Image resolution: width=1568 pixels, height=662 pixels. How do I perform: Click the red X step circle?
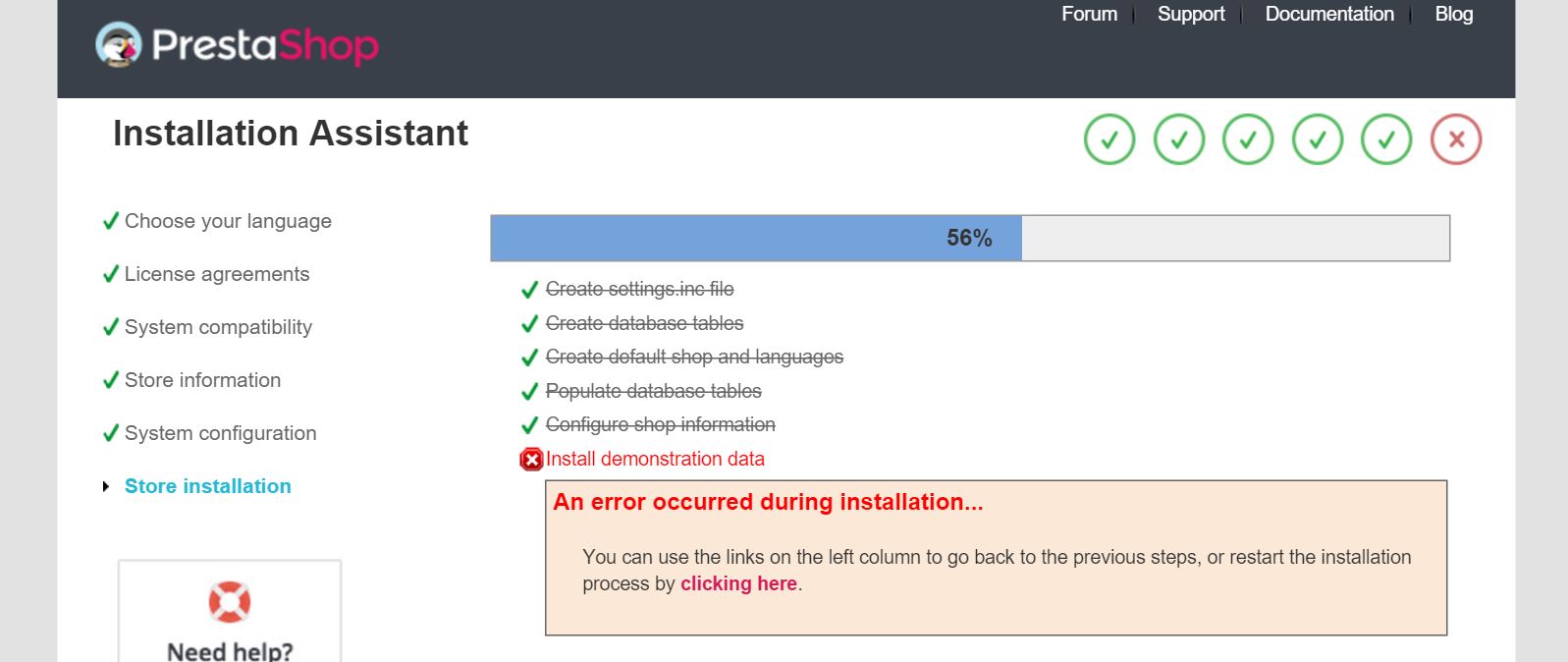pyautogui.click(x=1456, y=139)
